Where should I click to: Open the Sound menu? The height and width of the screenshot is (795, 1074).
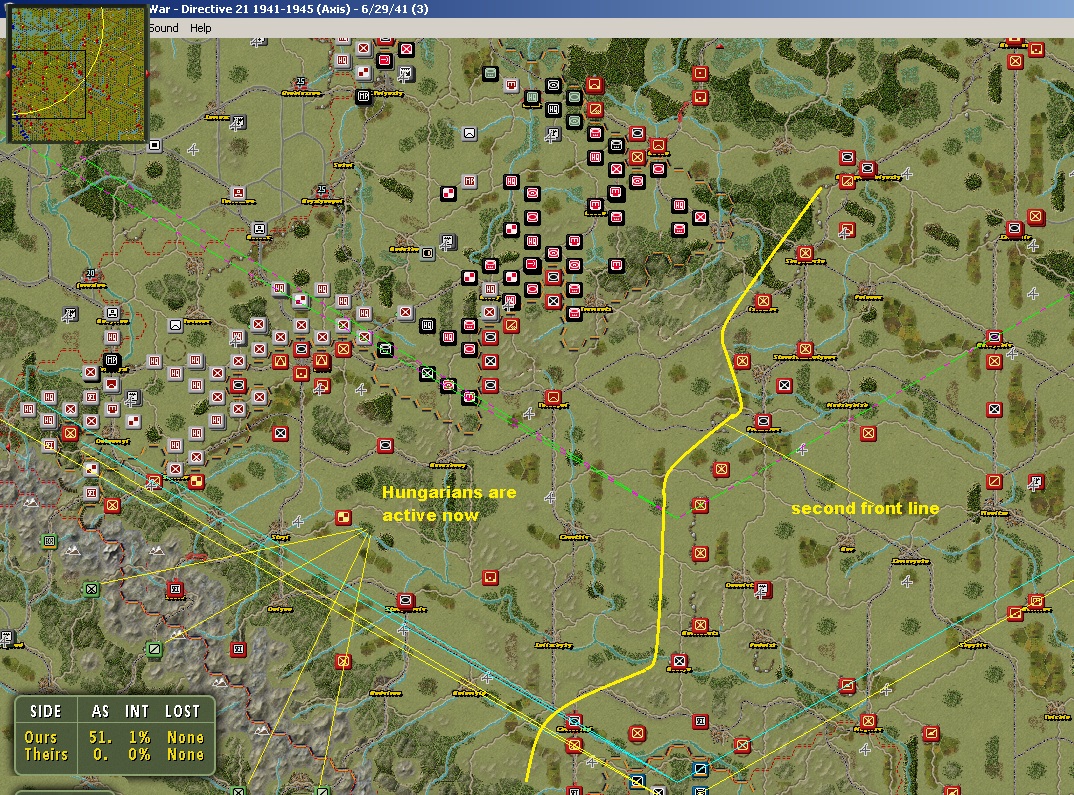[164, 28]
